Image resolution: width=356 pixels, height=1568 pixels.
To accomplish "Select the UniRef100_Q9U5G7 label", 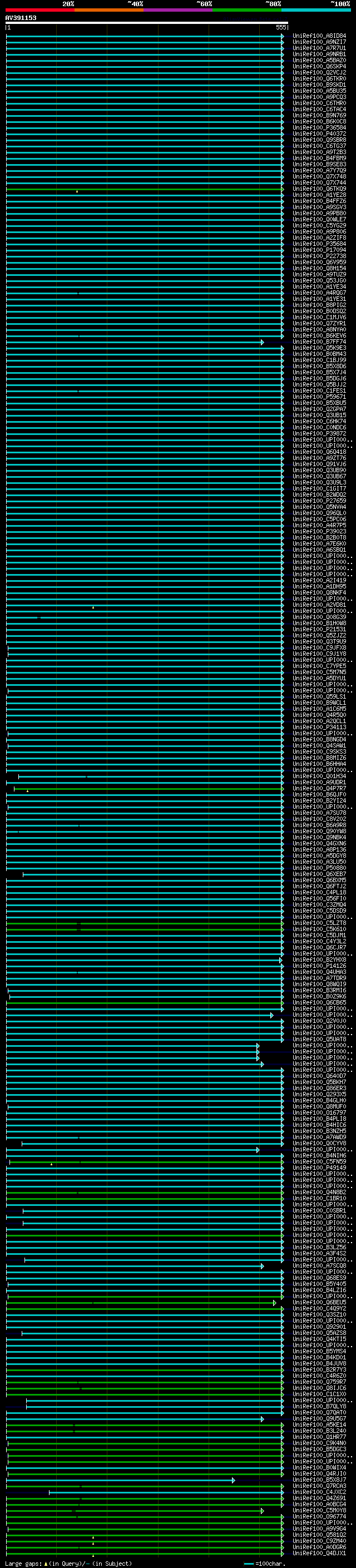I will point(319,1418).
